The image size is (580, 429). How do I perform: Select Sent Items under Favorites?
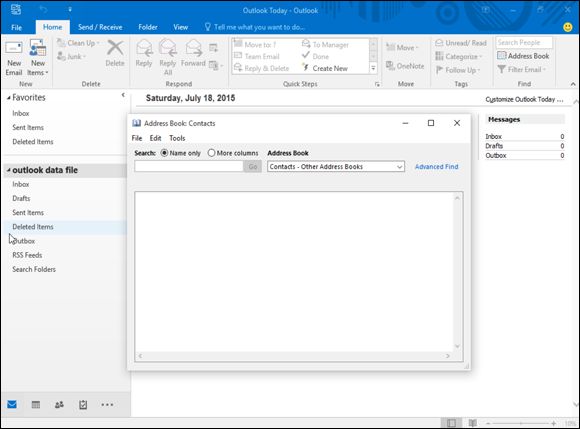(28, 127)
